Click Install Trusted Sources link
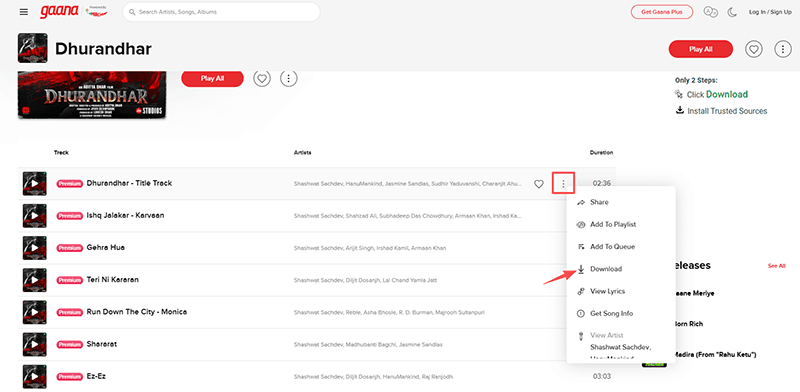The height and width of the screenshot is (392, 800). (727, 111)
